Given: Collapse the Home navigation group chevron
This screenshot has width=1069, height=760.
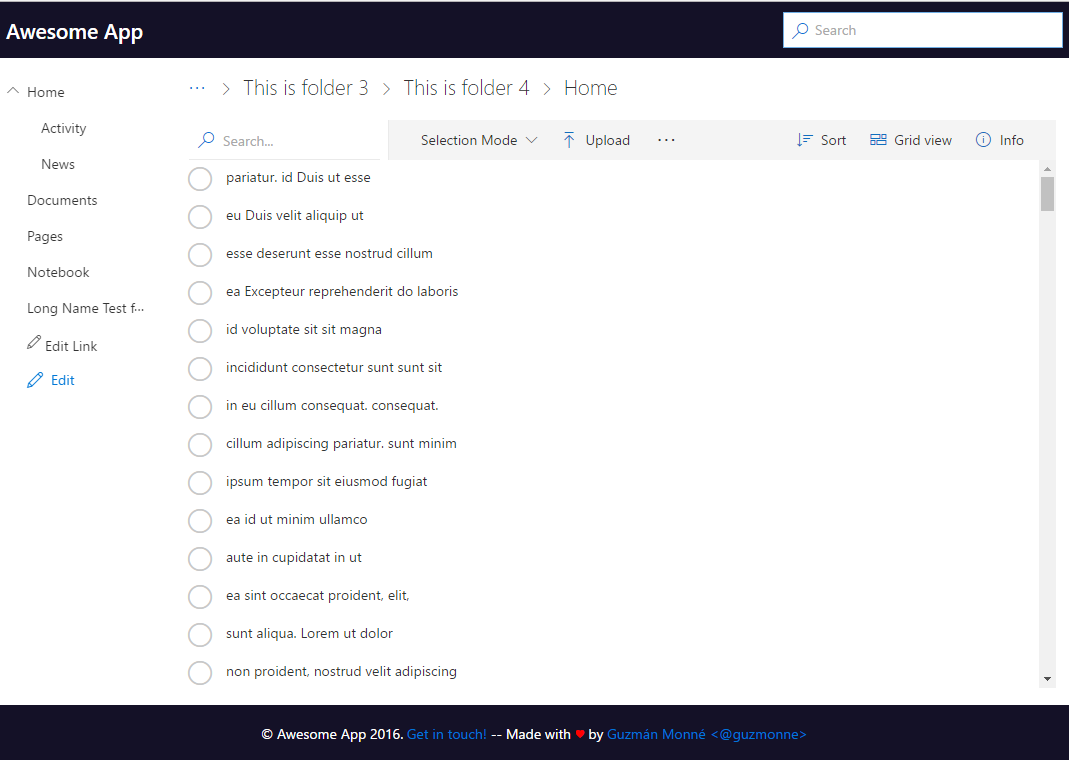Looking at the screenshot, I should coord(13,91).
